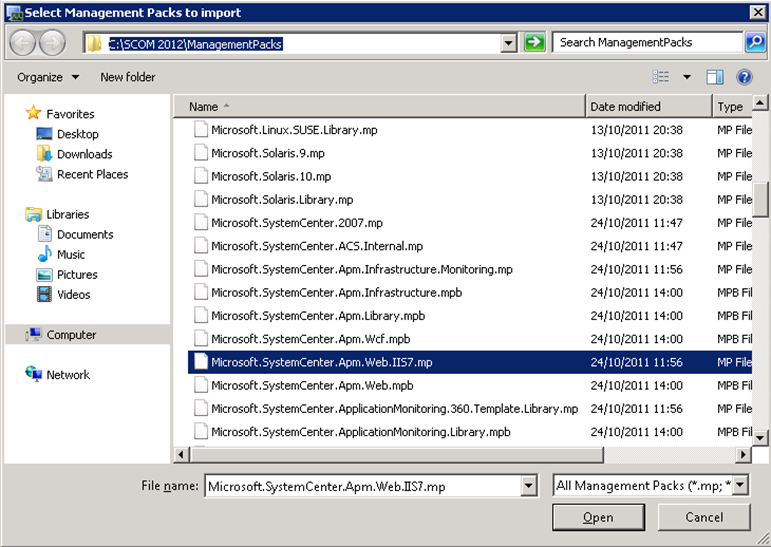771x547 pixels.
Task: Select Microsoft.SystemCenter.Apm.Infrastructure.Monitoring.mp file
Action: coord(362,269)
